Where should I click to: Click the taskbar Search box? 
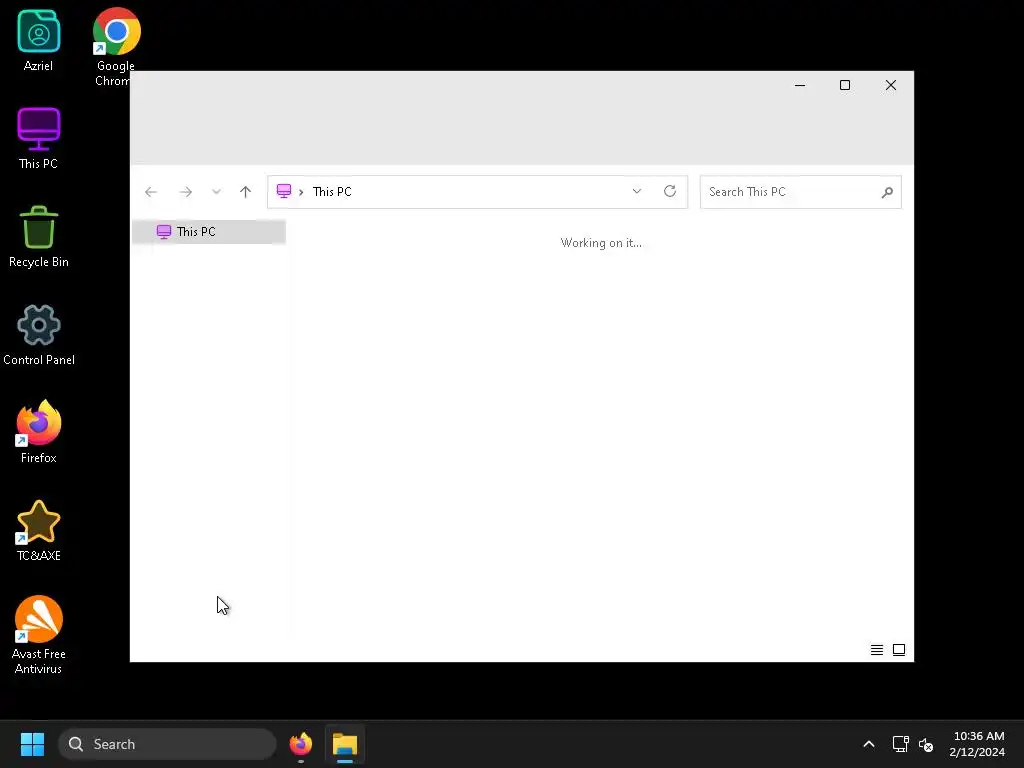pos(167,744)
